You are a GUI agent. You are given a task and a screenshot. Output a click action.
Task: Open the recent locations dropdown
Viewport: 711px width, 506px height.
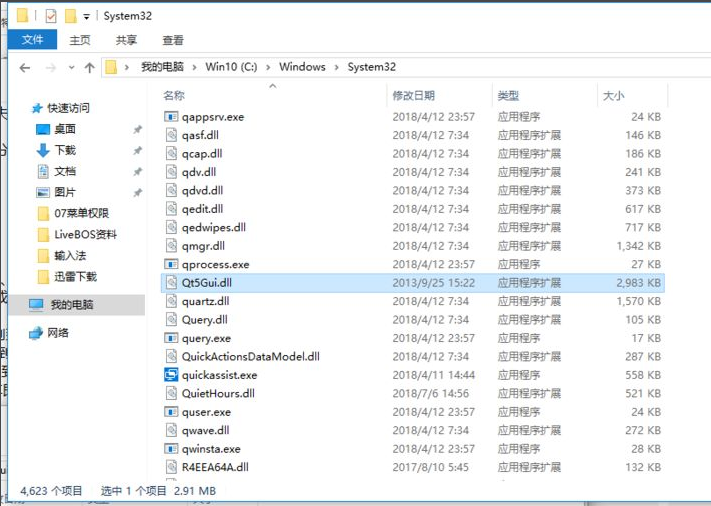coord(70,68)
